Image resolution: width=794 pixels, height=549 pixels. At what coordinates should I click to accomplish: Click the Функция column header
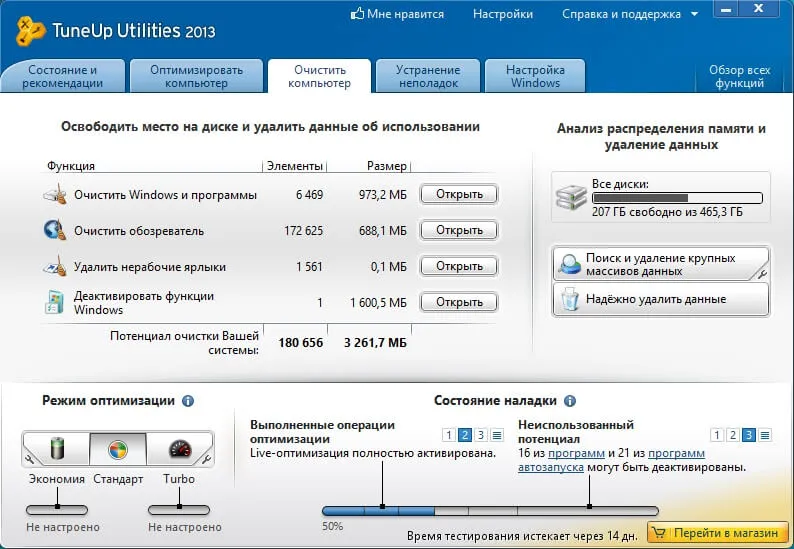point(71,166)
